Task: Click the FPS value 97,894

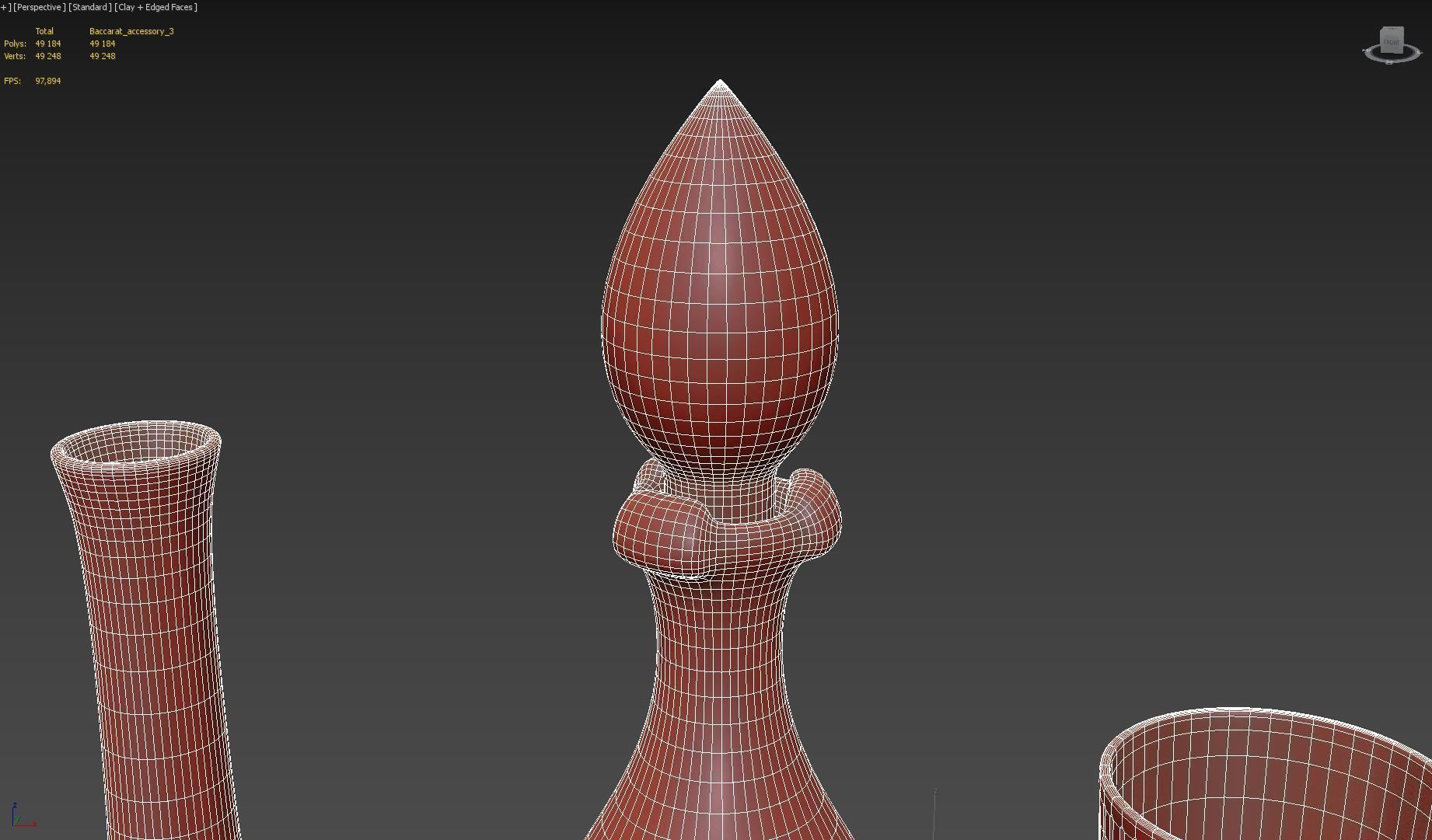Action: [x=47, y=81]
